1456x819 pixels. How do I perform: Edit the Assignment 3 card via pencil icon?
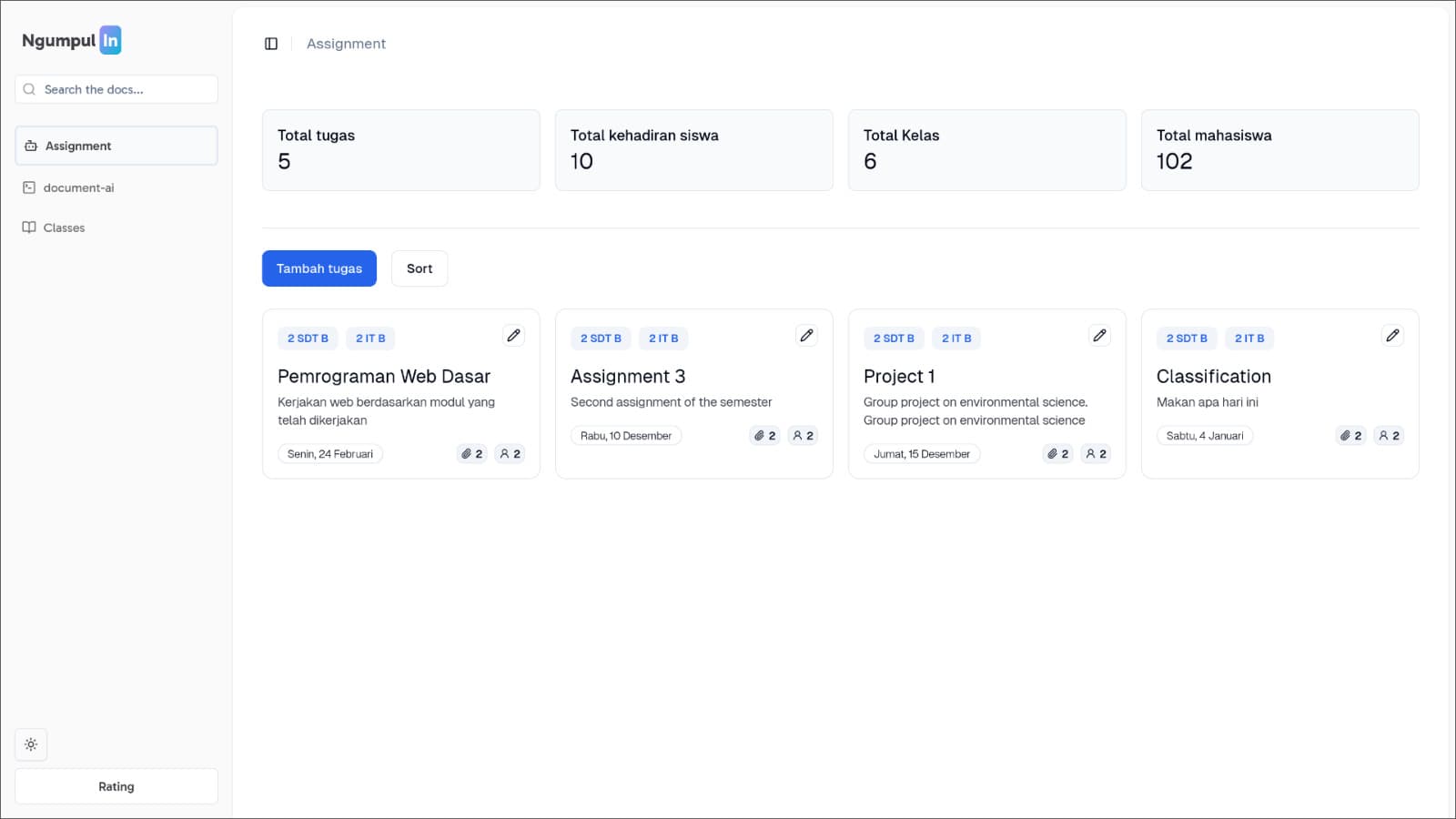[x=806, y=336]
